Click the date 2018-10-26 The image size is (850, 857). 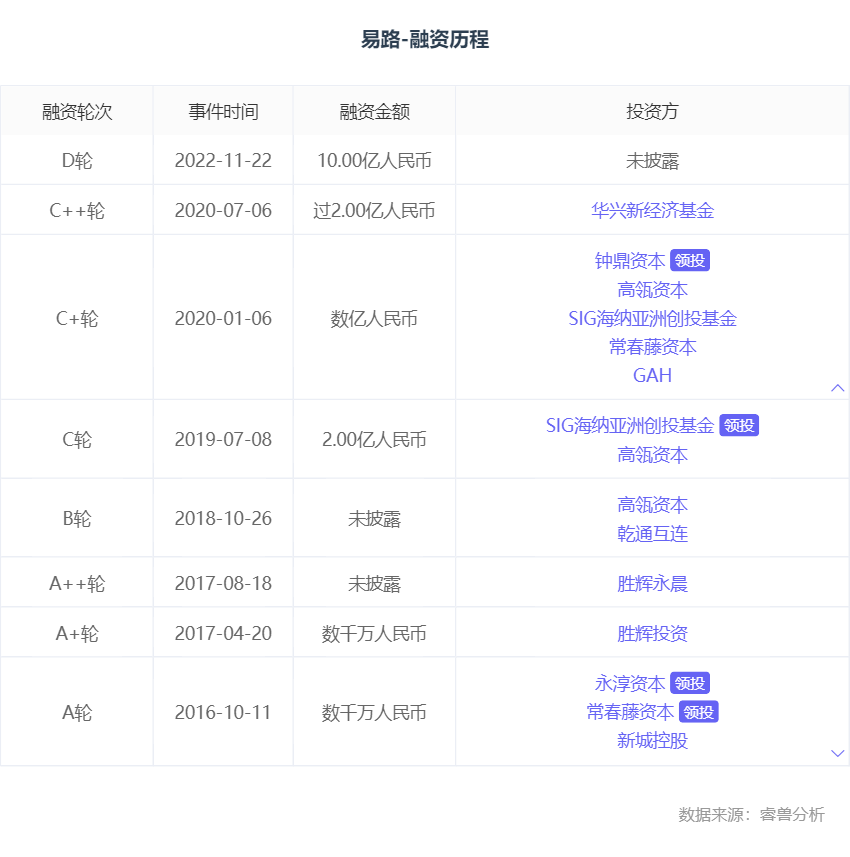(x=223, y=519)
